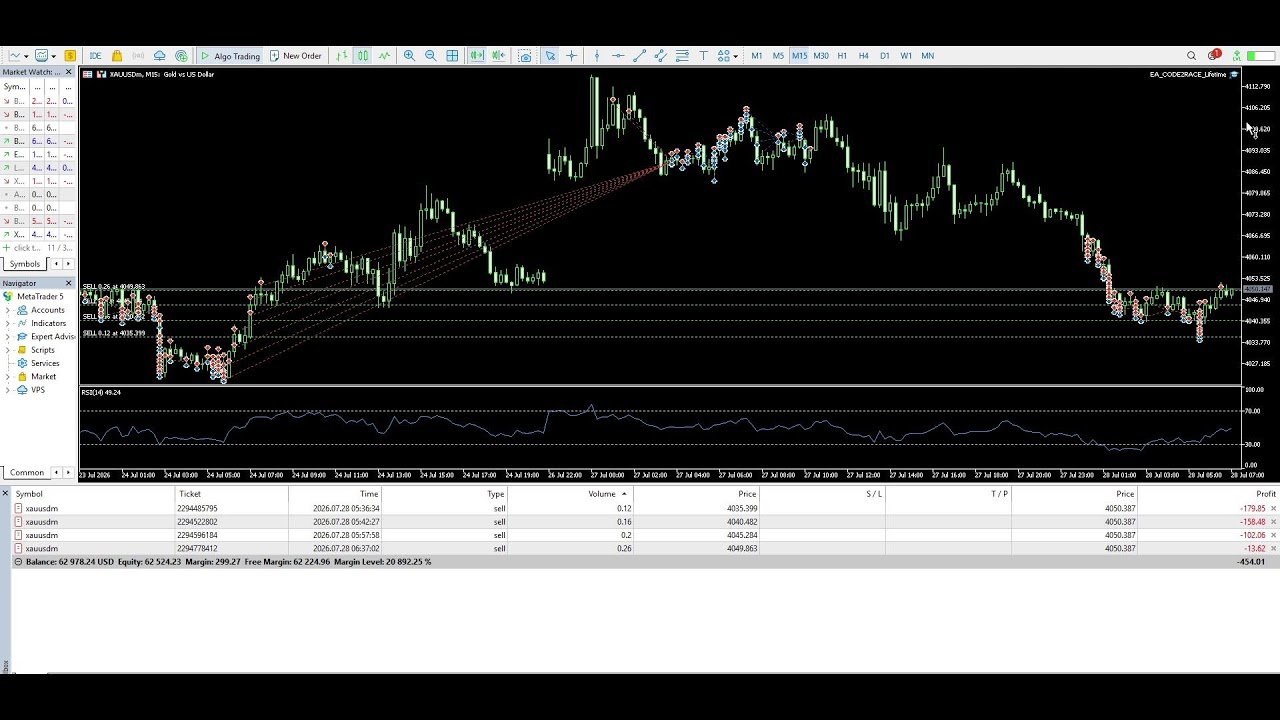Select the text label T tool
The height and width of the screenshot is (720, 1280).
coord(703,56)
